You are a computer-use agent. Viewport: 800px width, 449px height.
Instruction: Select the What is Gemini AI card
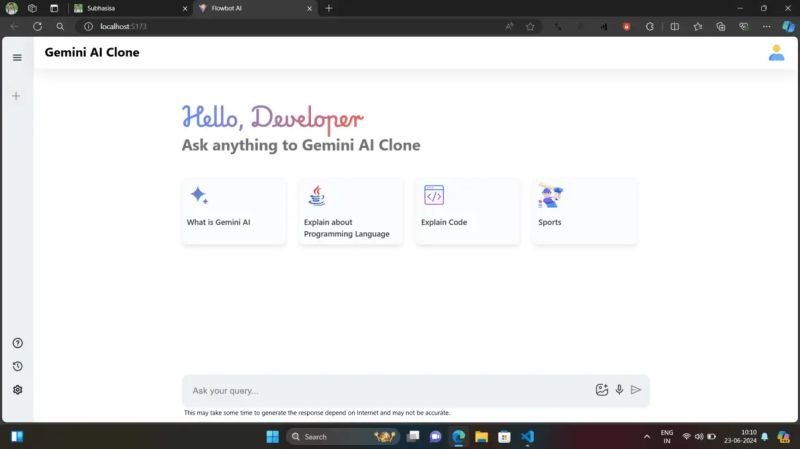[x=234, y=212]
